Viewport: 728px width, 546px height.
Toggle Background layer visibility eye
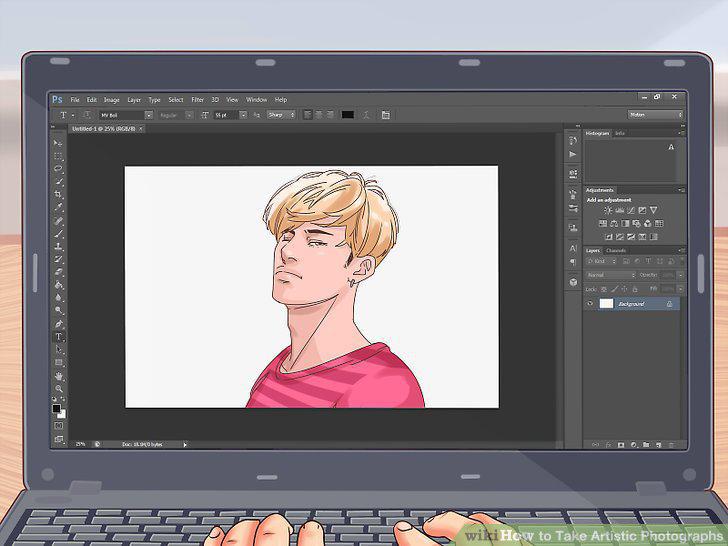click(x=590, y=304)
